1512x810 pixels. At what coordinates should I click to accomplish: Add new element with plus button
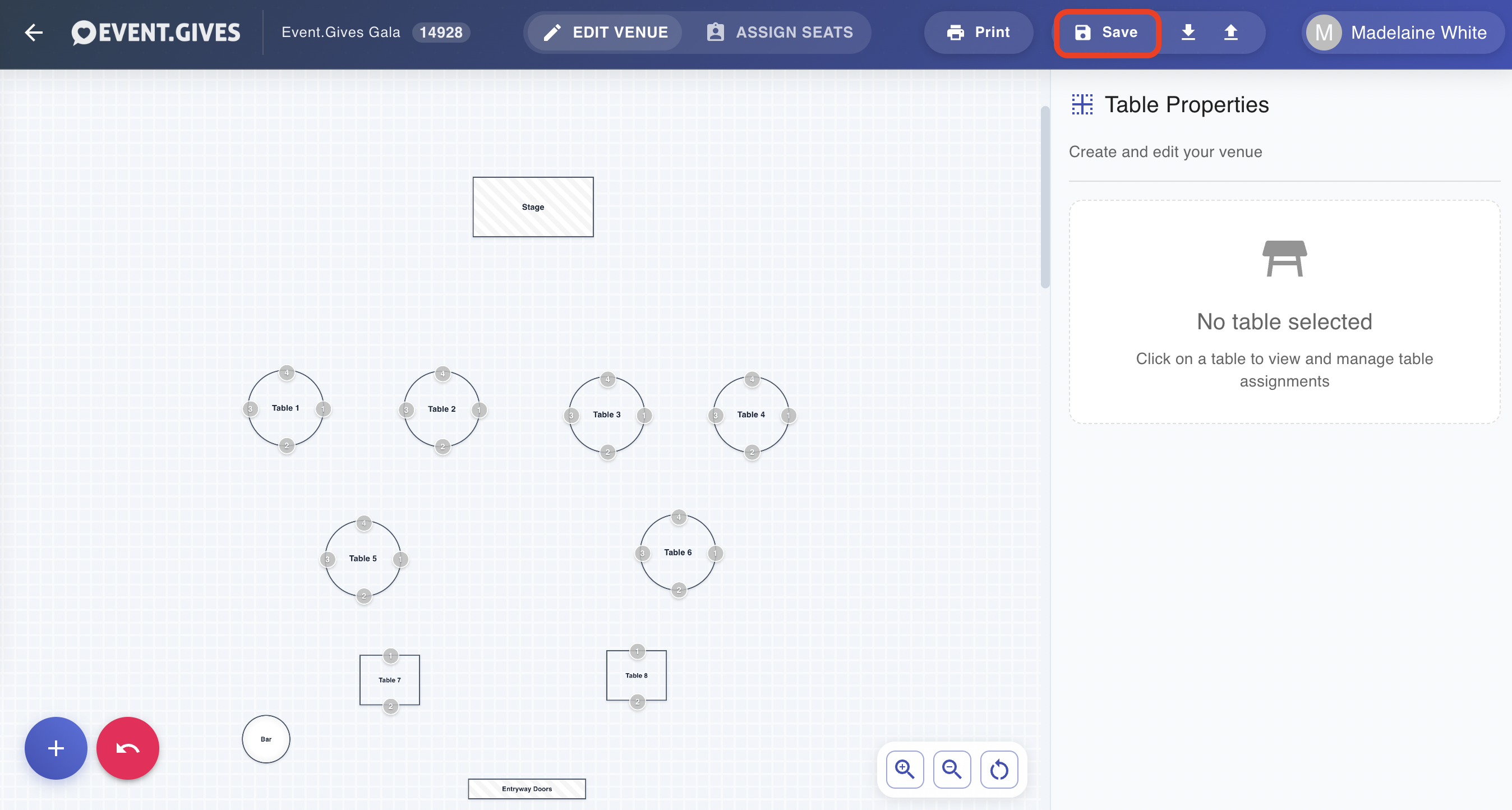click(56, 748)
